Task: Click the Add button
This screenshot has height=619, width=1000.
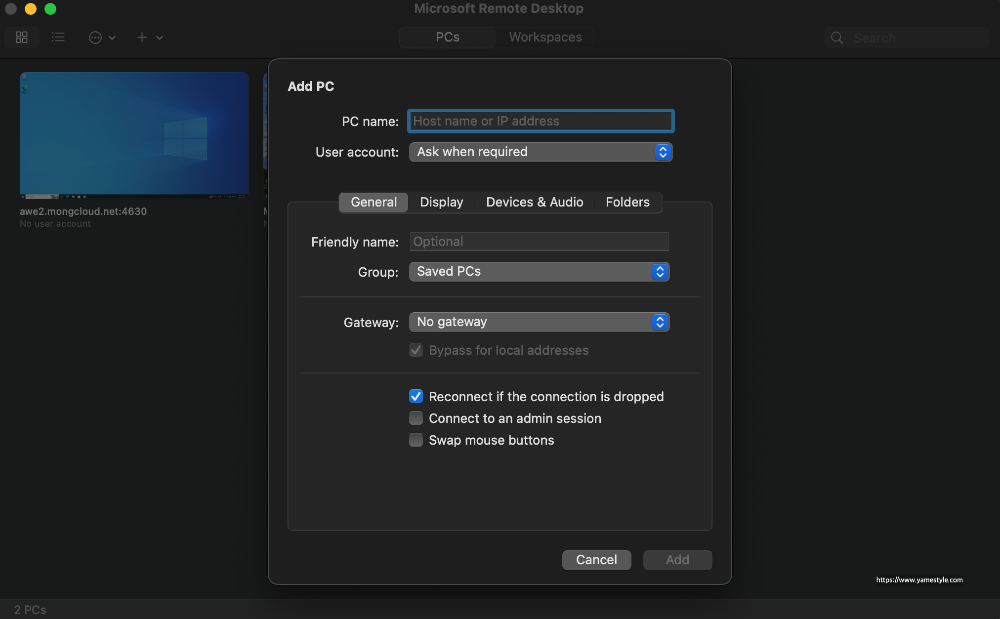Action: (x=677, y=560)
